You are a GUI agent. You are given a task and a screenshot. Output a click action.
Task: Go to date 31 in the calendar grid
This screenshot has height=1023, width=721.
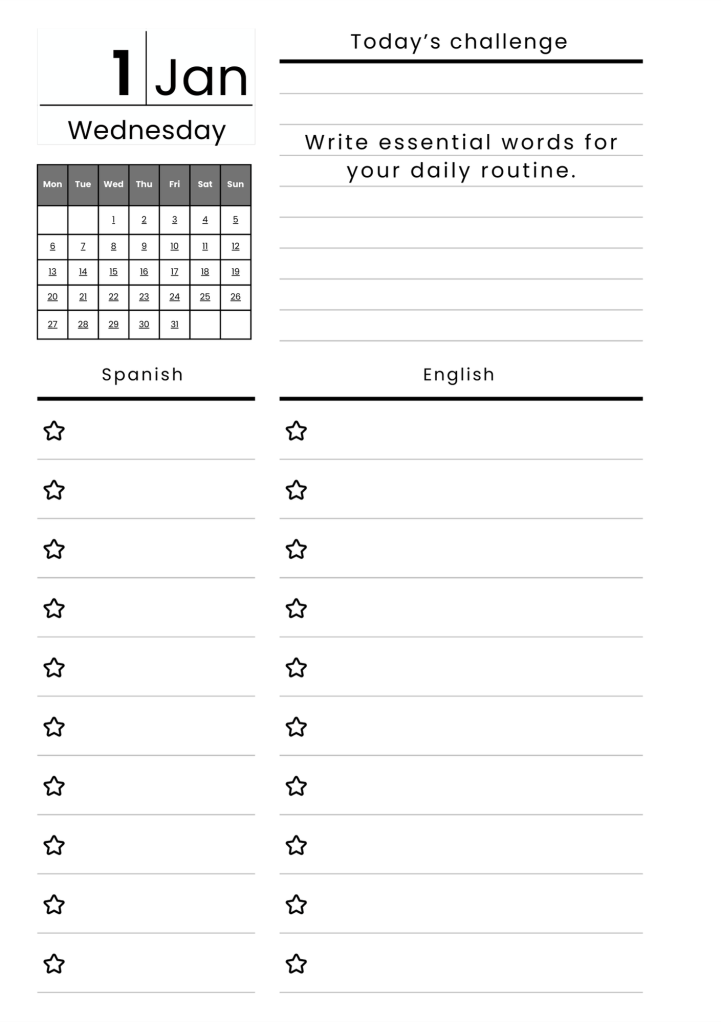pyautogui.click(x=174, y=324)
